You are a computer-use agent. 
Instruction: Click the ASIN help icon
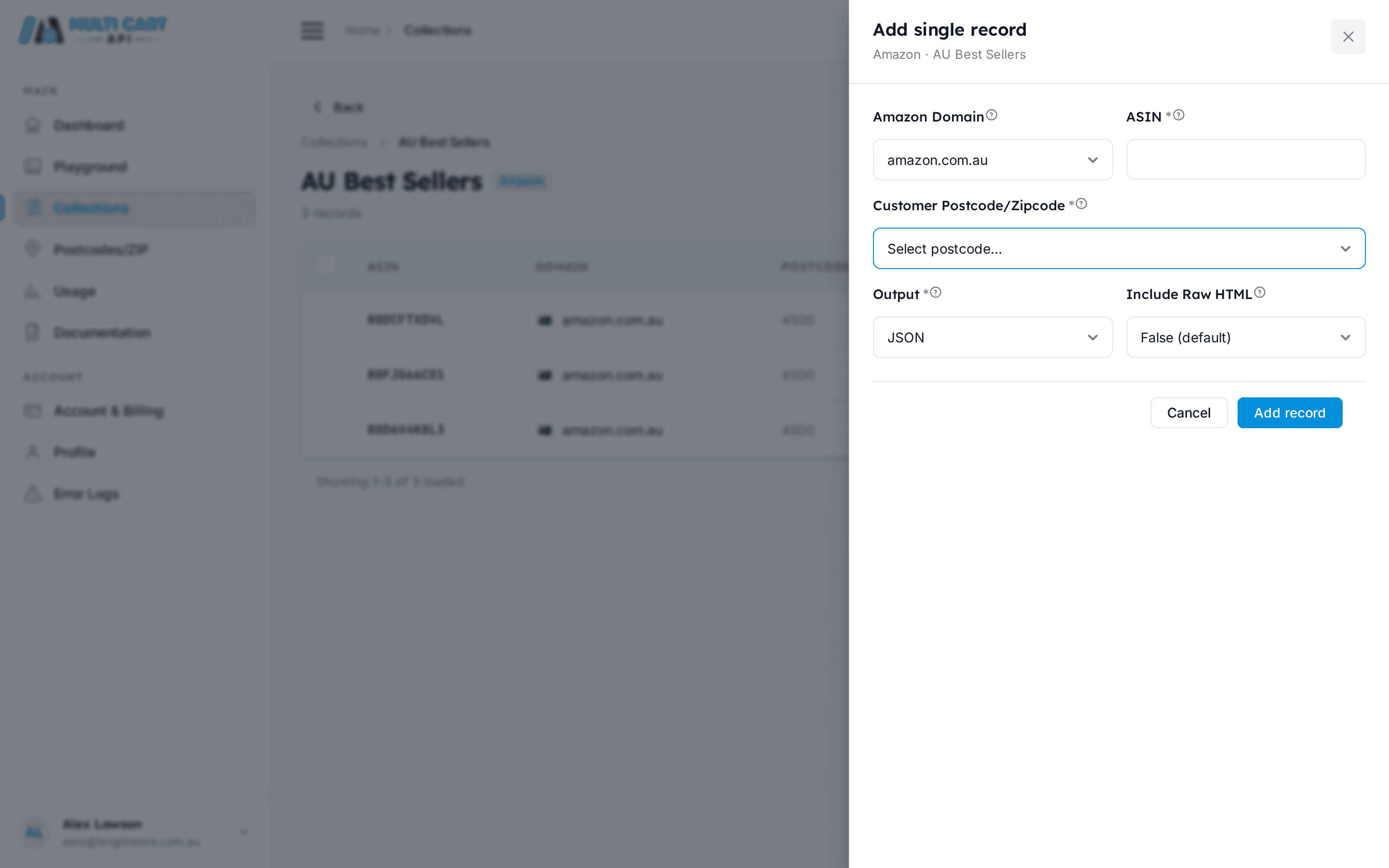[1179, 115]
